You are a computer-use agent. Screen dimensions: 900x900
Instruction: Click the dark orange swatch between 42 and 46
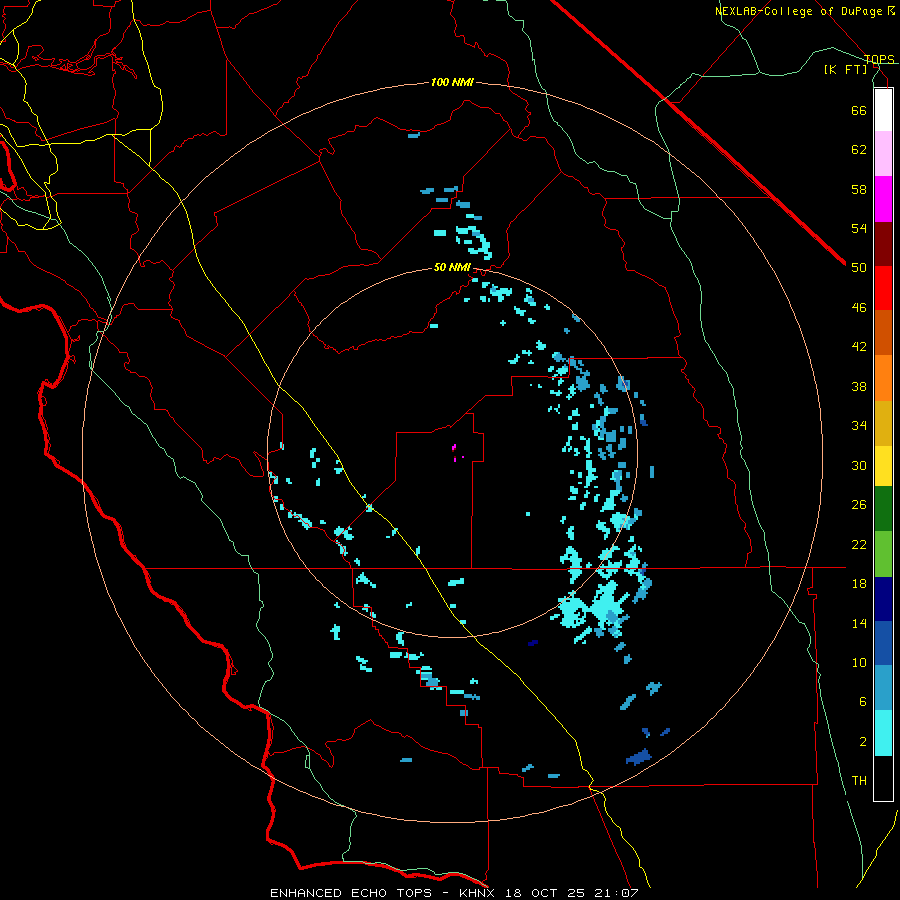coord(883,332)
